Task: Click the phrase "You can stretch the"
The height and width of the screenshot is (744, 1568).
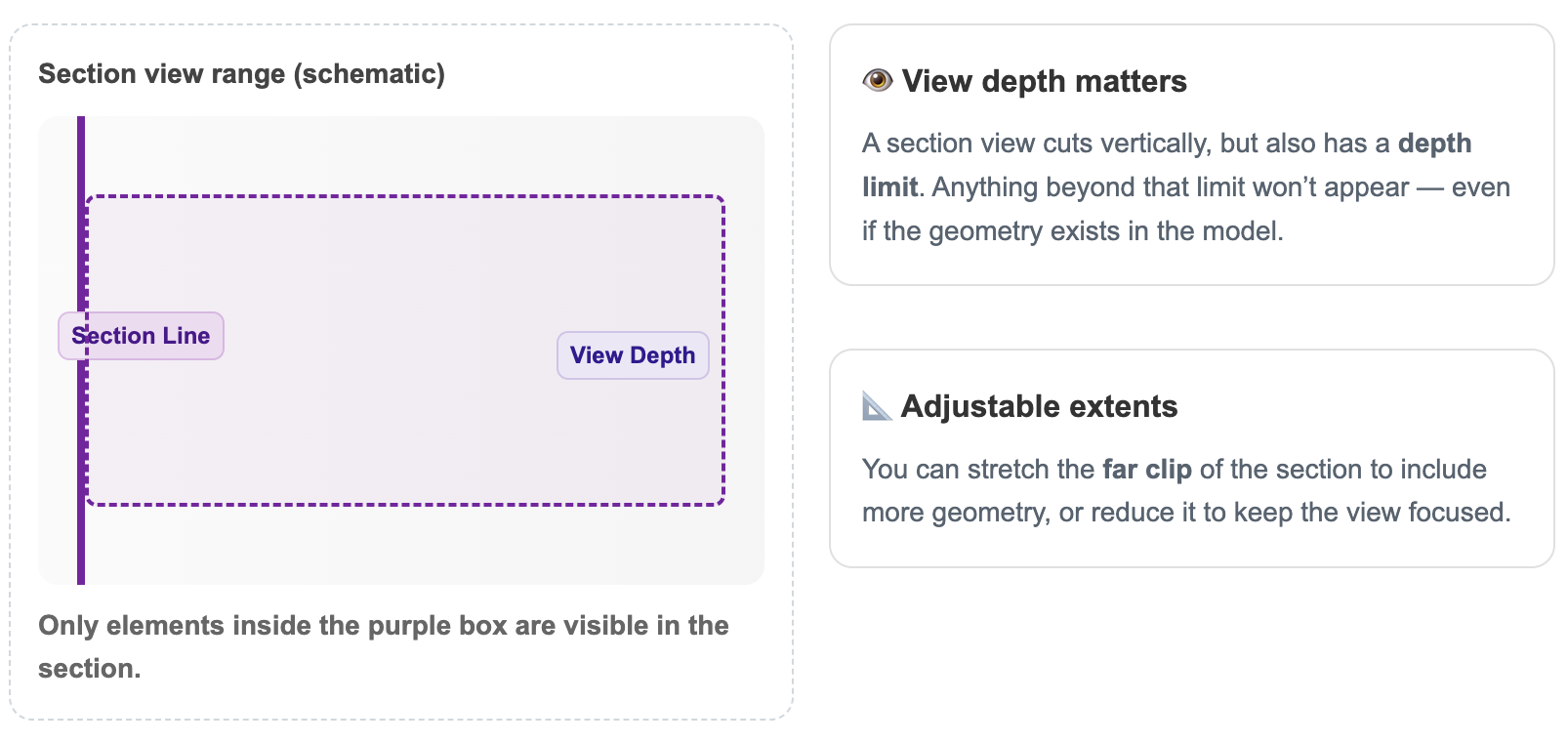Action: [978, 470]
